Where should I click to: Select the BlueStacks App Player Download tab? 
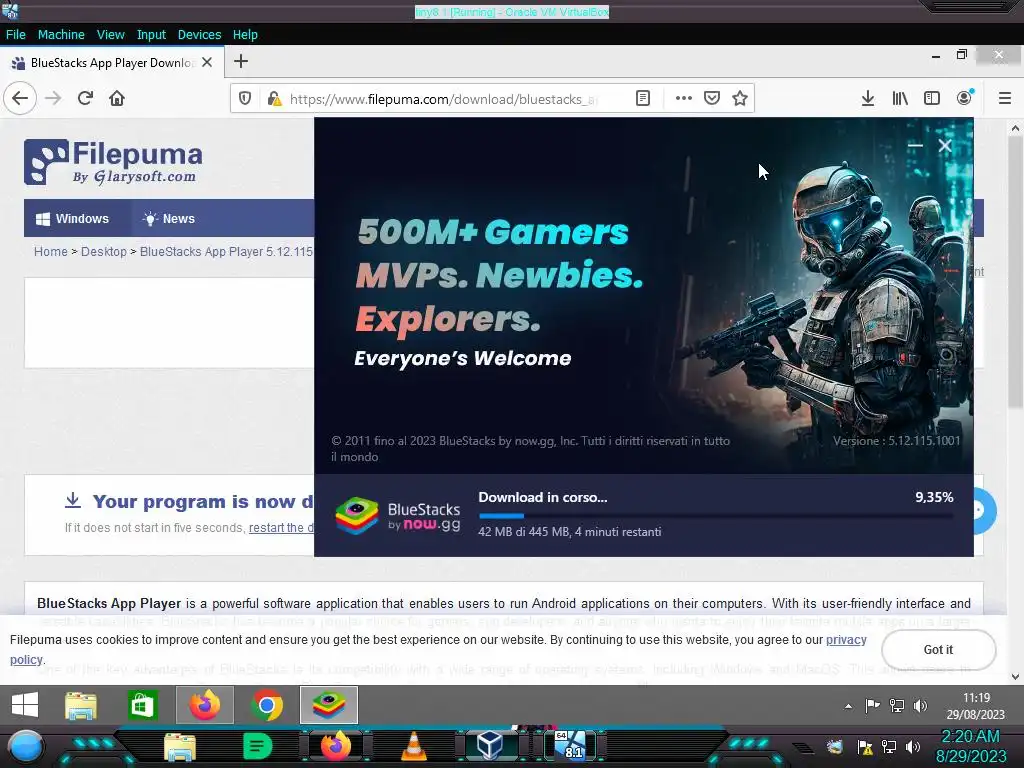[112, 63]
